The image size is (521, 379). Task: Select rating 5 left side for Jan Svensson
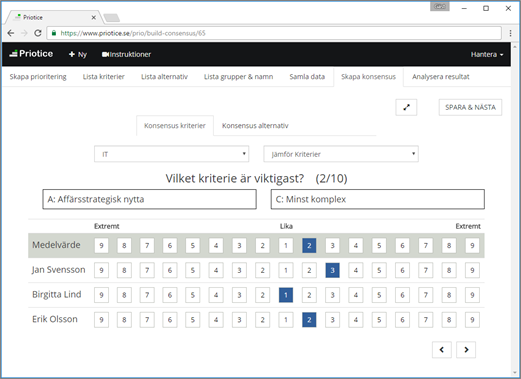point(193,270)
